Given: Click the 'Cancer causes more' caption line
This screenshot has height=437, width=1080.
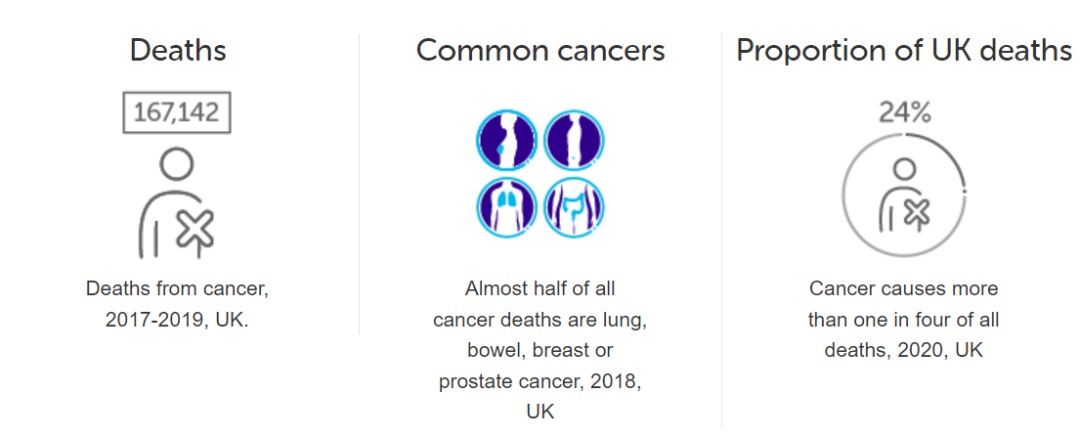Looking at the screenshot, I should point(904,287).
